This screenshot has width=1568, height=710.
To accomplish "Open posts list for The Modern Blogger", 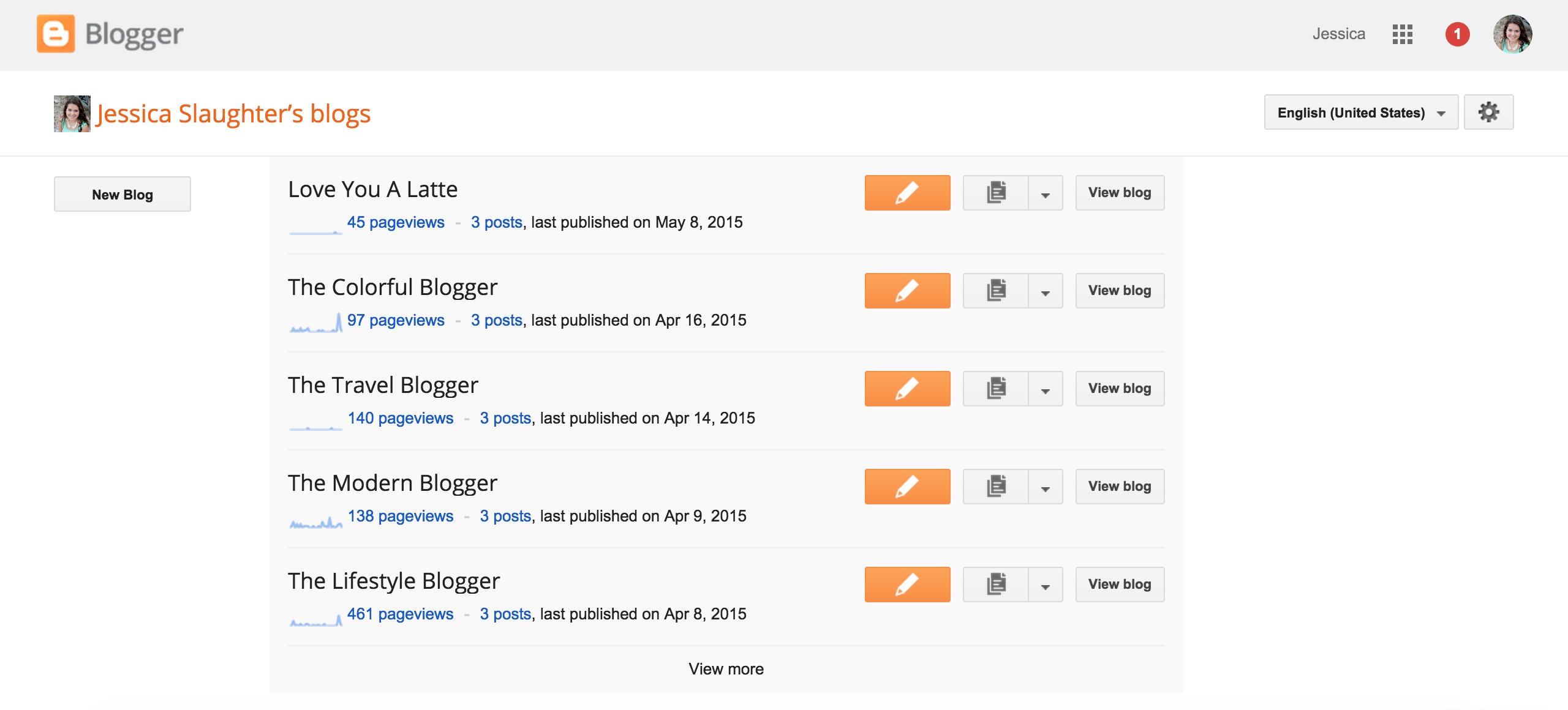I will (996, 487).
